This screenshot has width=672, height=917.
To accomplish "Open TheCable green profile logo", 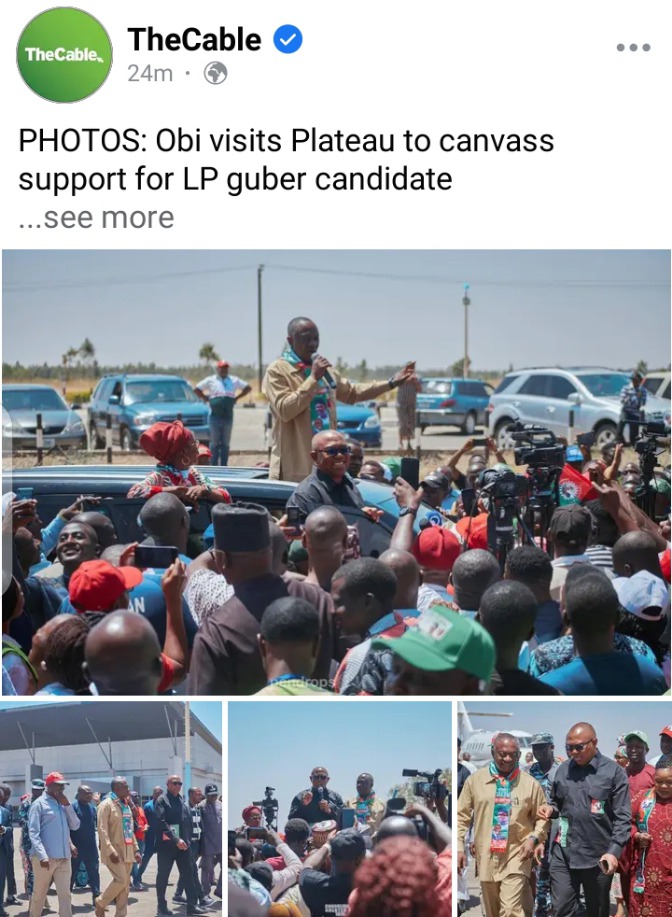I will coord(64,55).
